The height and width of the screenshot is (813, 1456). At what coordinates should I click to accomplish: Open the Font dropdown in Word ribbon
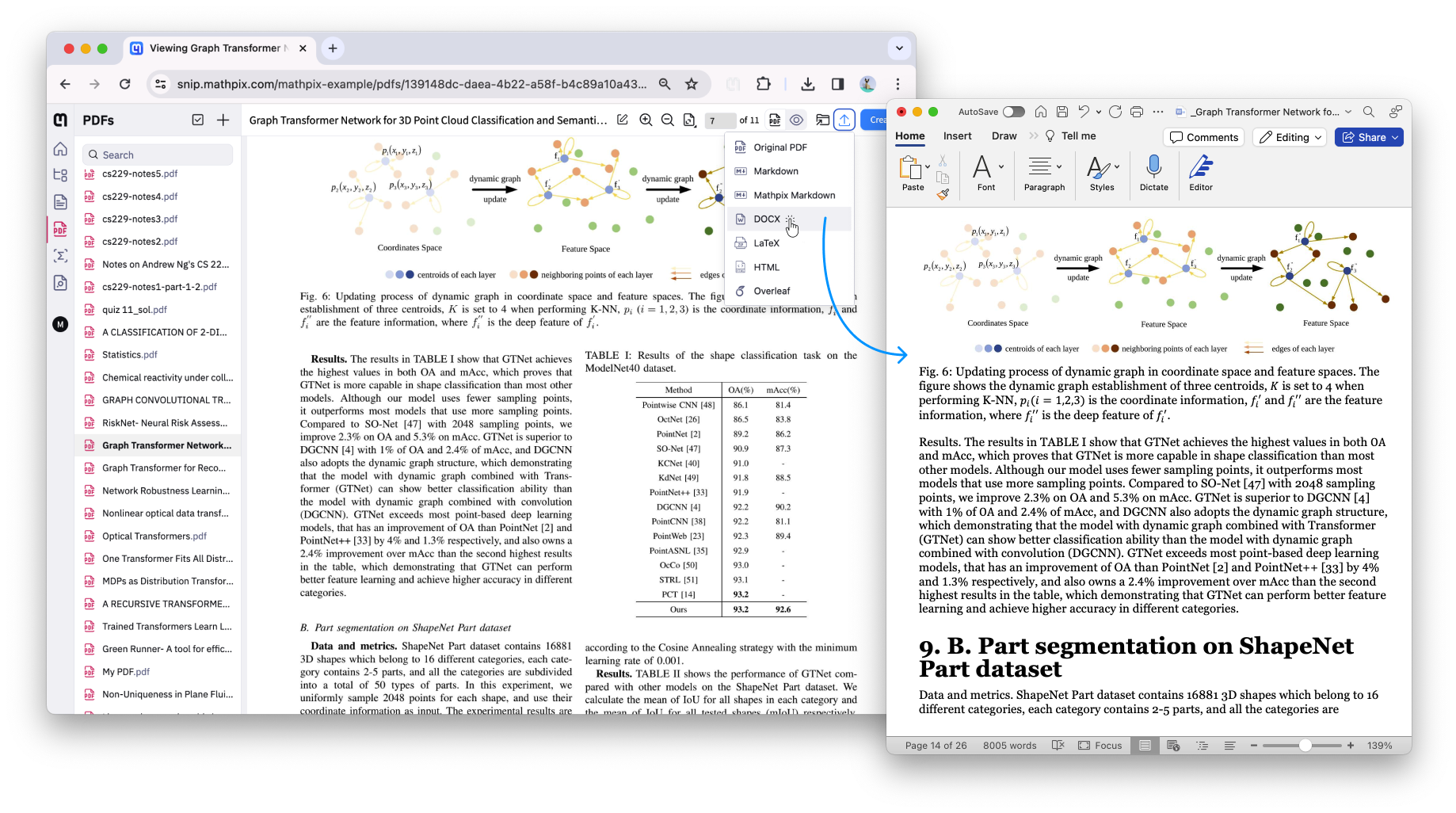coord(1000,166)
